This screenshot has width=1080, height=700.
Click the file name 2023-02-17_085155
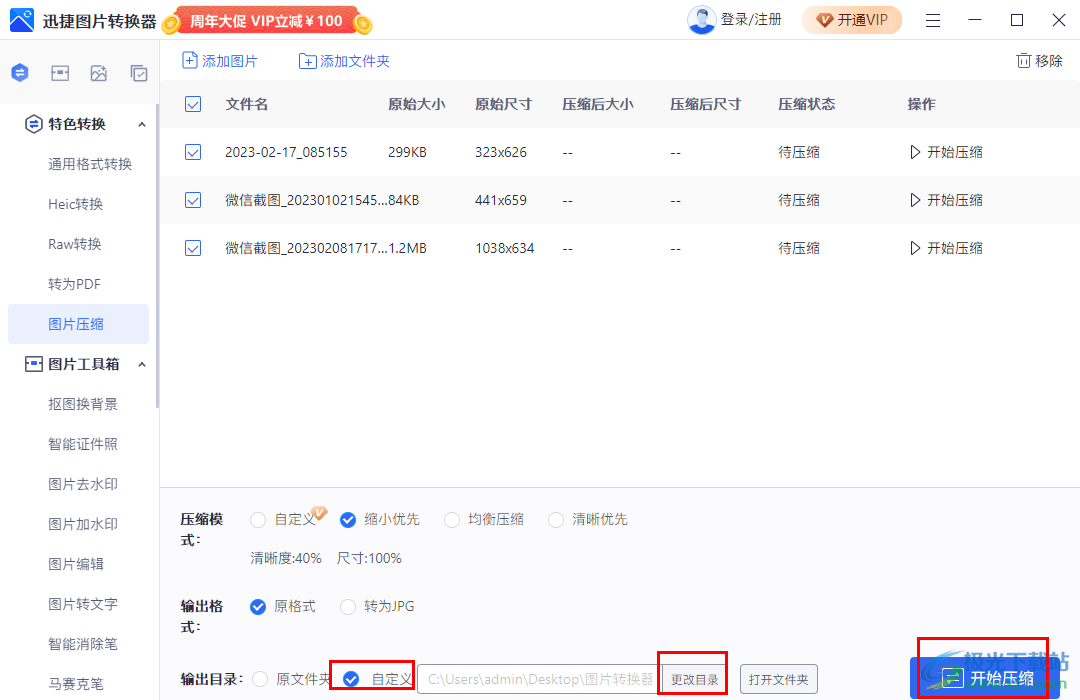[286, 152]
